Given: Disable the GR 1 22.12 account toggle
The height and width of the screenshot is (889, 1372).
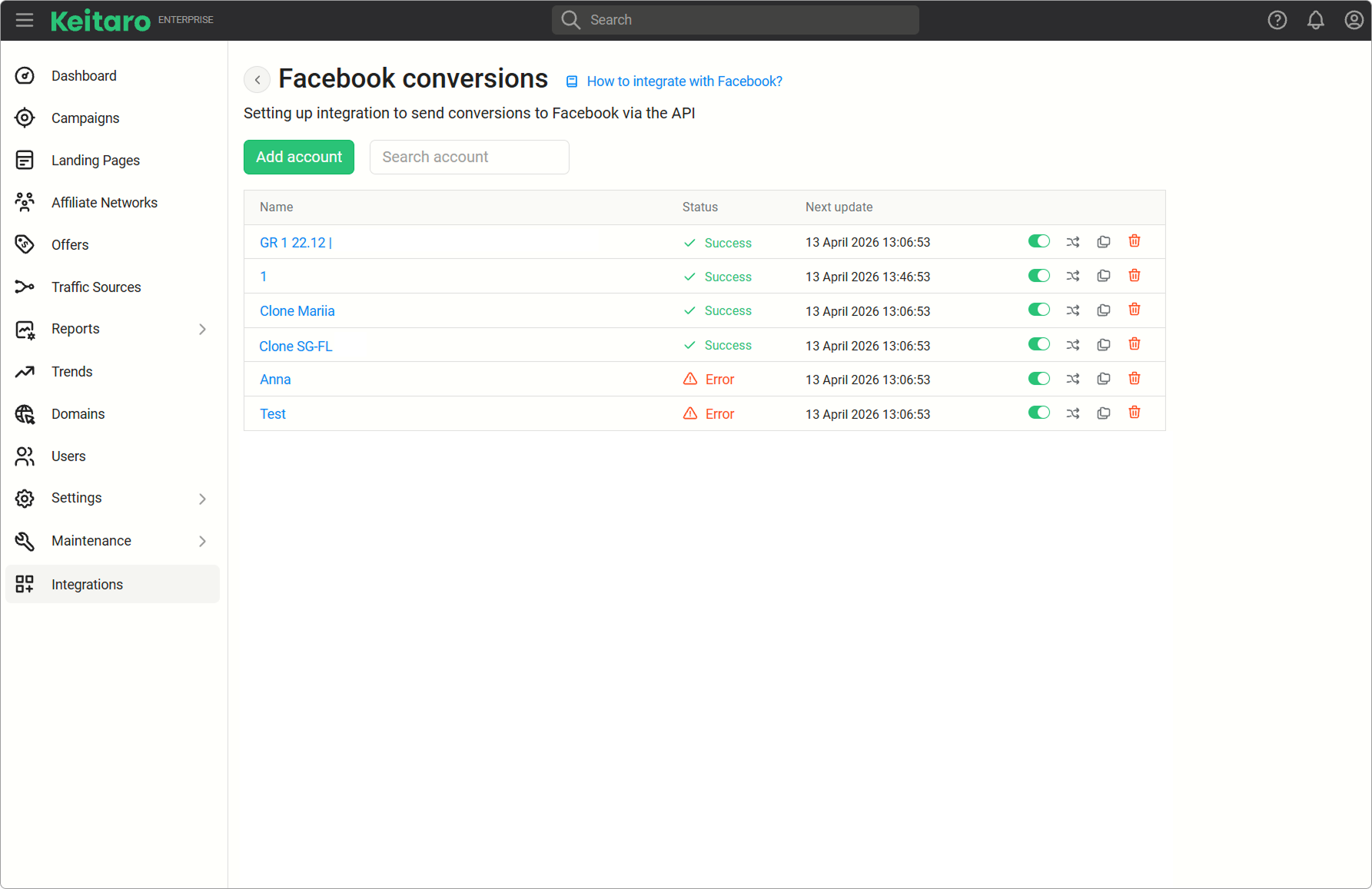Looking at the screenshot, I should point(1038,241).
